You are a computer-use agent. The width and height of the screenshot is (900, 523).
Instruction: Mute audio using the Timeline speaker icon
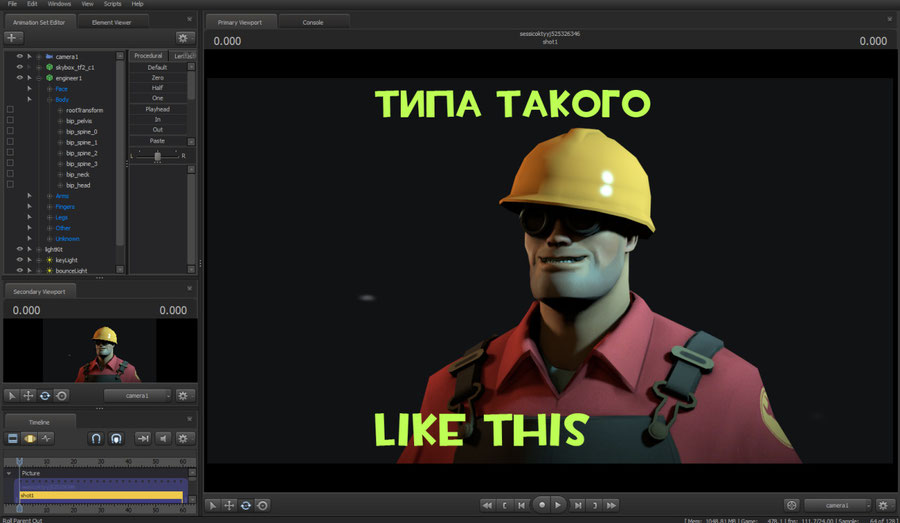(164, 438)
